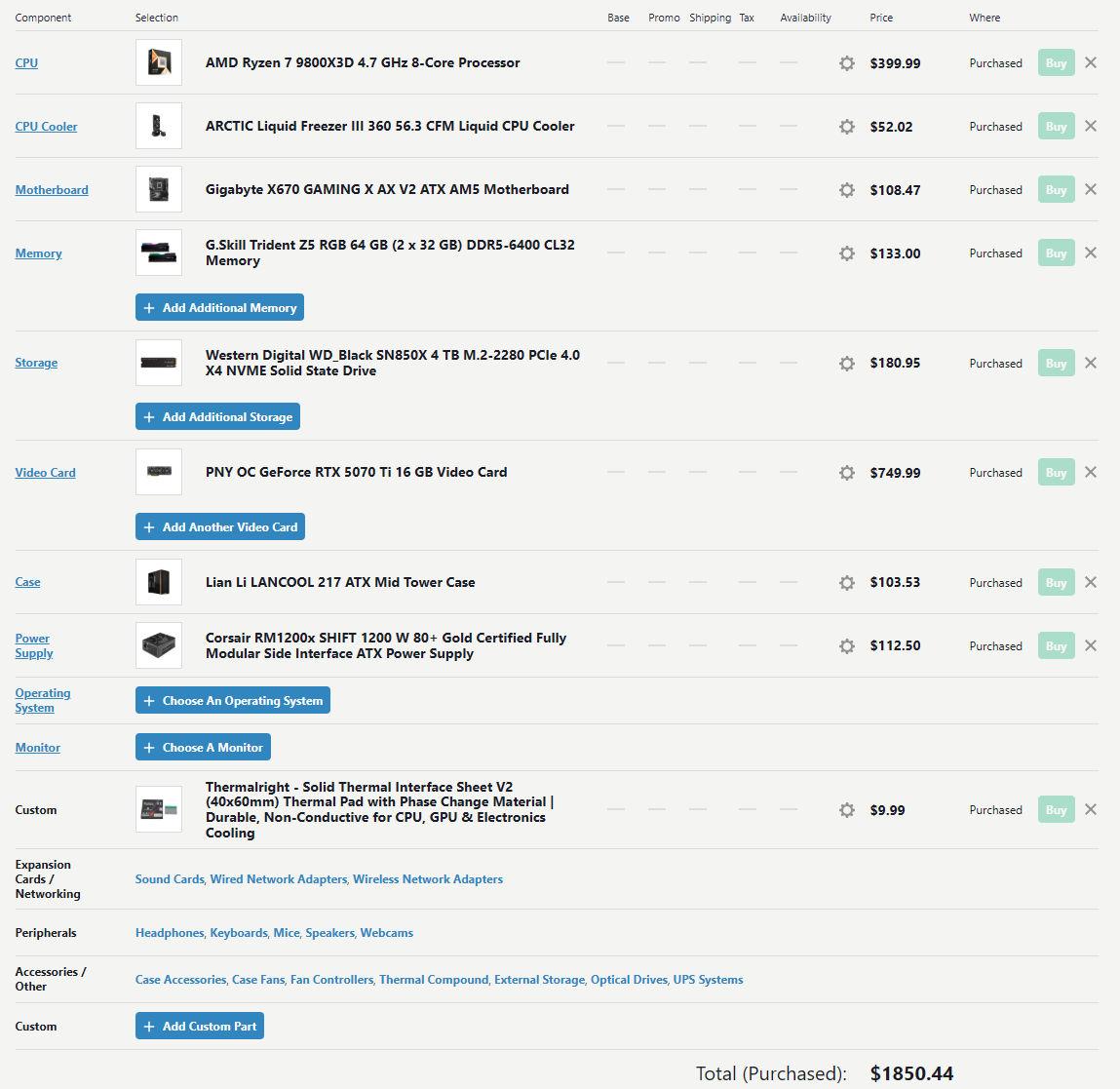
Task: Select the PNY OC GeForce RTX 5070 Ti name
Action: click(x=357, y=472)
